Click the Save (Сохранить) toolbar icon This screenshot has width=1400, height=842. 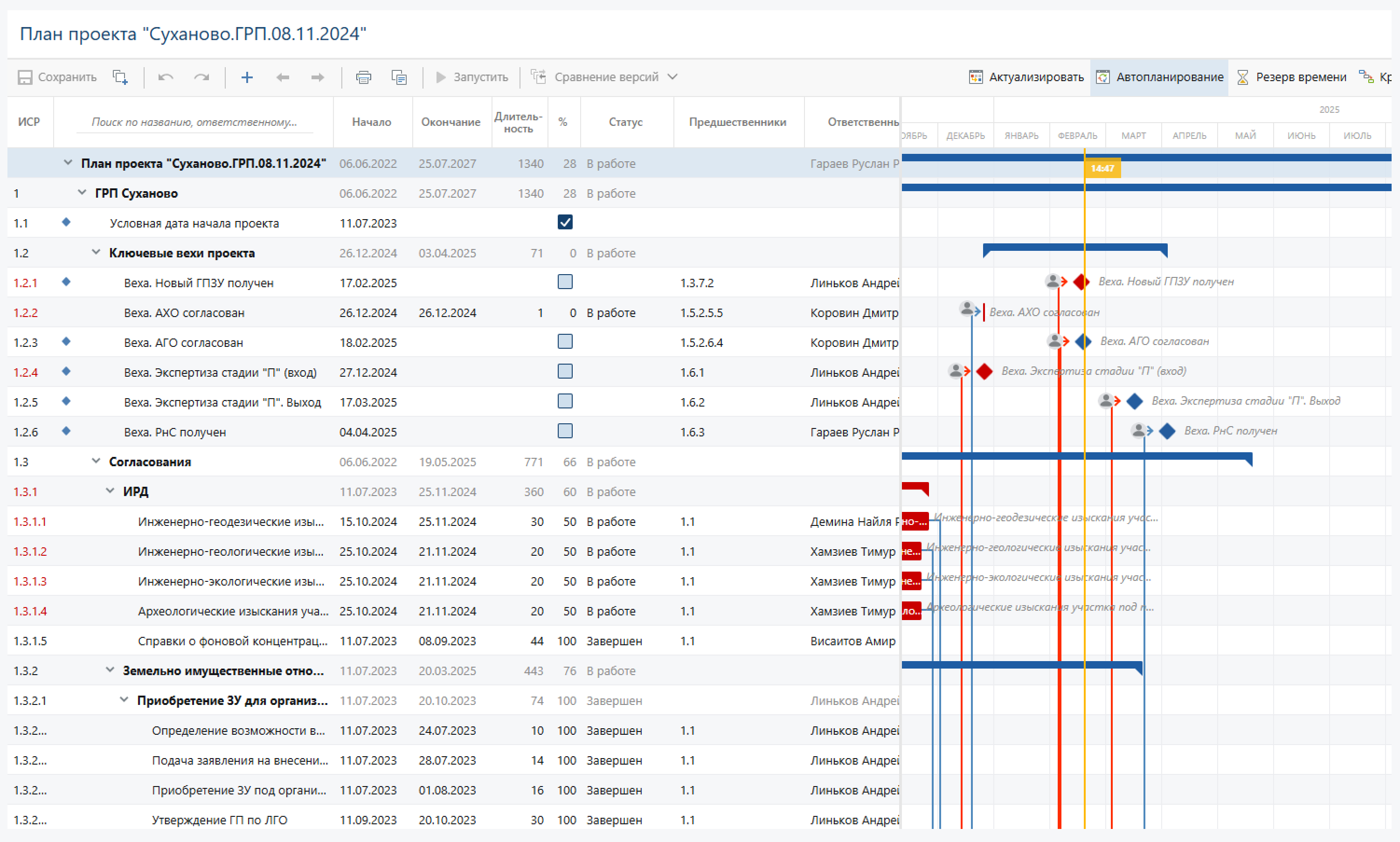click(26, 77)
